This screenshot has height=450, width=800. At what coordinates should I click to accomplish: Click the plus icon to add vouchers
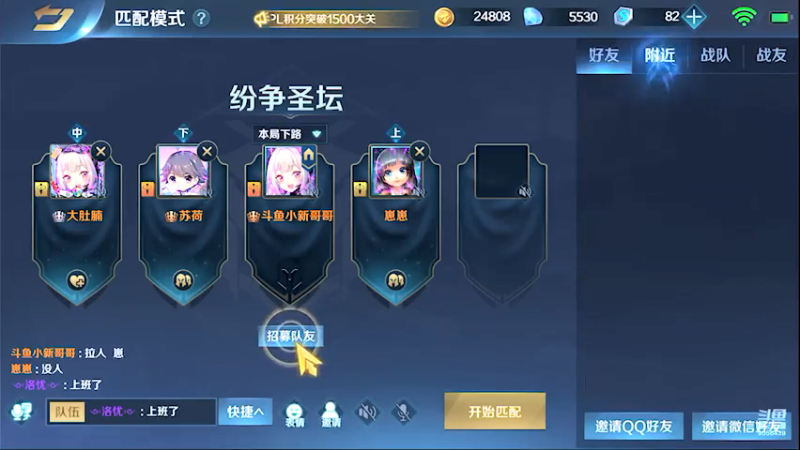click(694, 17)
